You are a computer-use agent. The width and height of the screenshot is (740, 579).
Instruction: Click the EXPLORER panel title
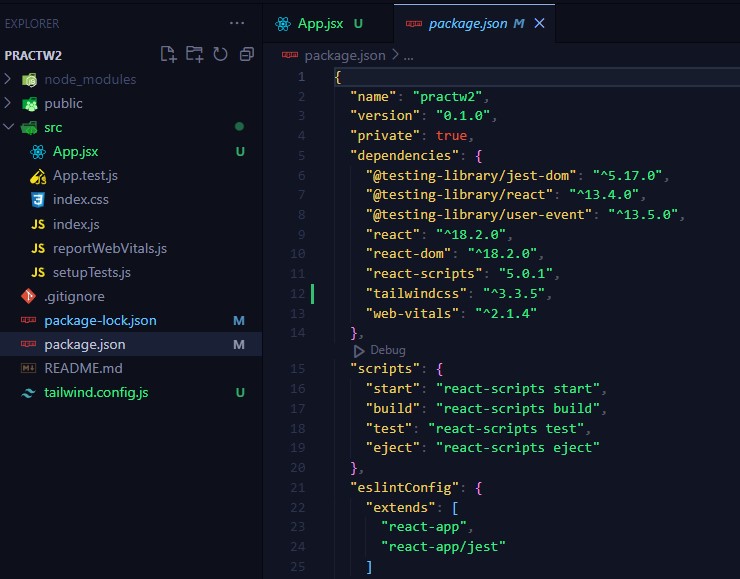coord(32,24)
